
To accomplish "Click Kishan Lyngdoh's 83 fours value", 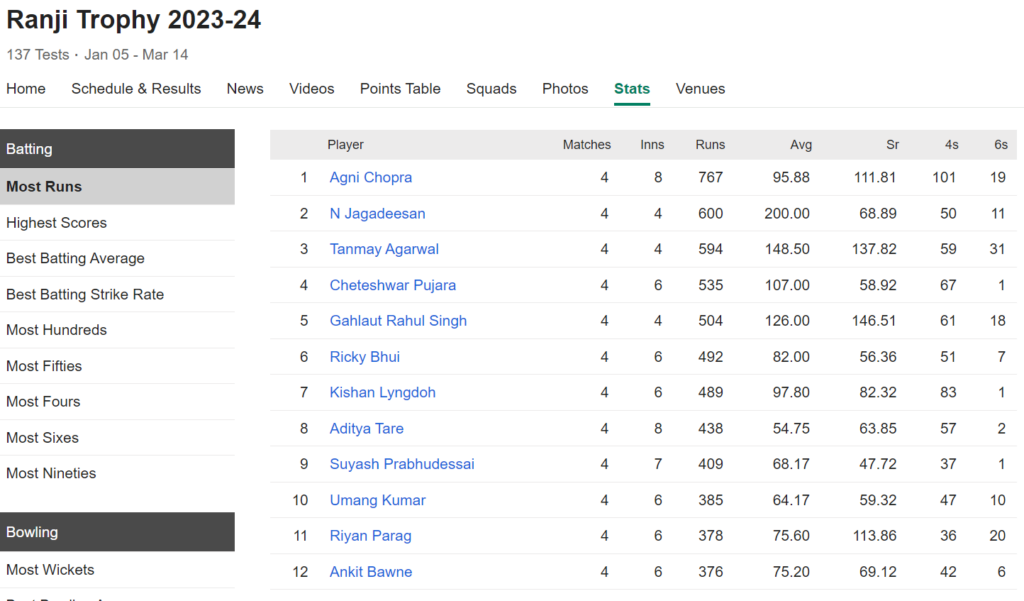I will pyautogui.click(x=948, y=393).
